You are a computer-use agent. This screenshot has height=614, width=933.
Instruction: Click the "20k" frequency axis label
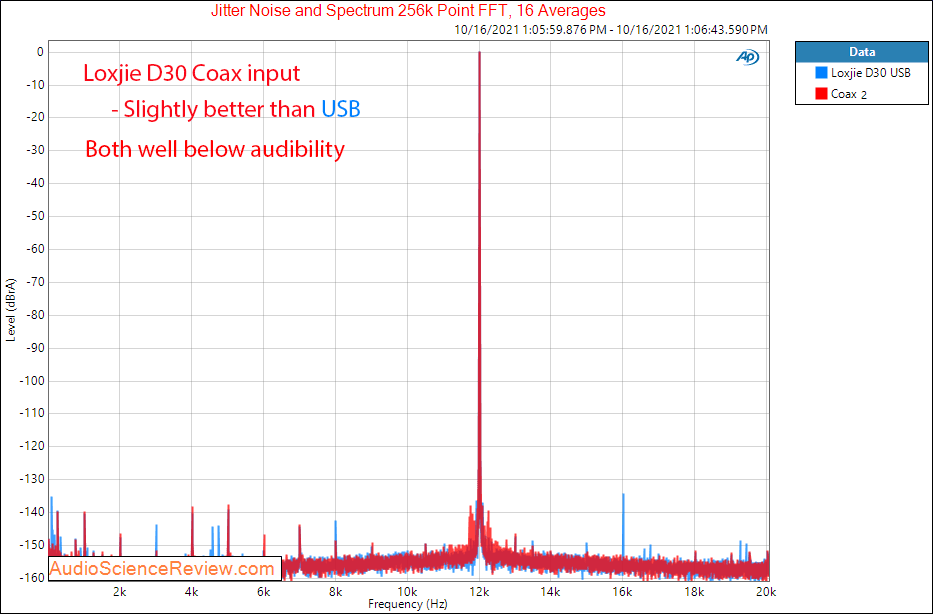tap(766, 592)
